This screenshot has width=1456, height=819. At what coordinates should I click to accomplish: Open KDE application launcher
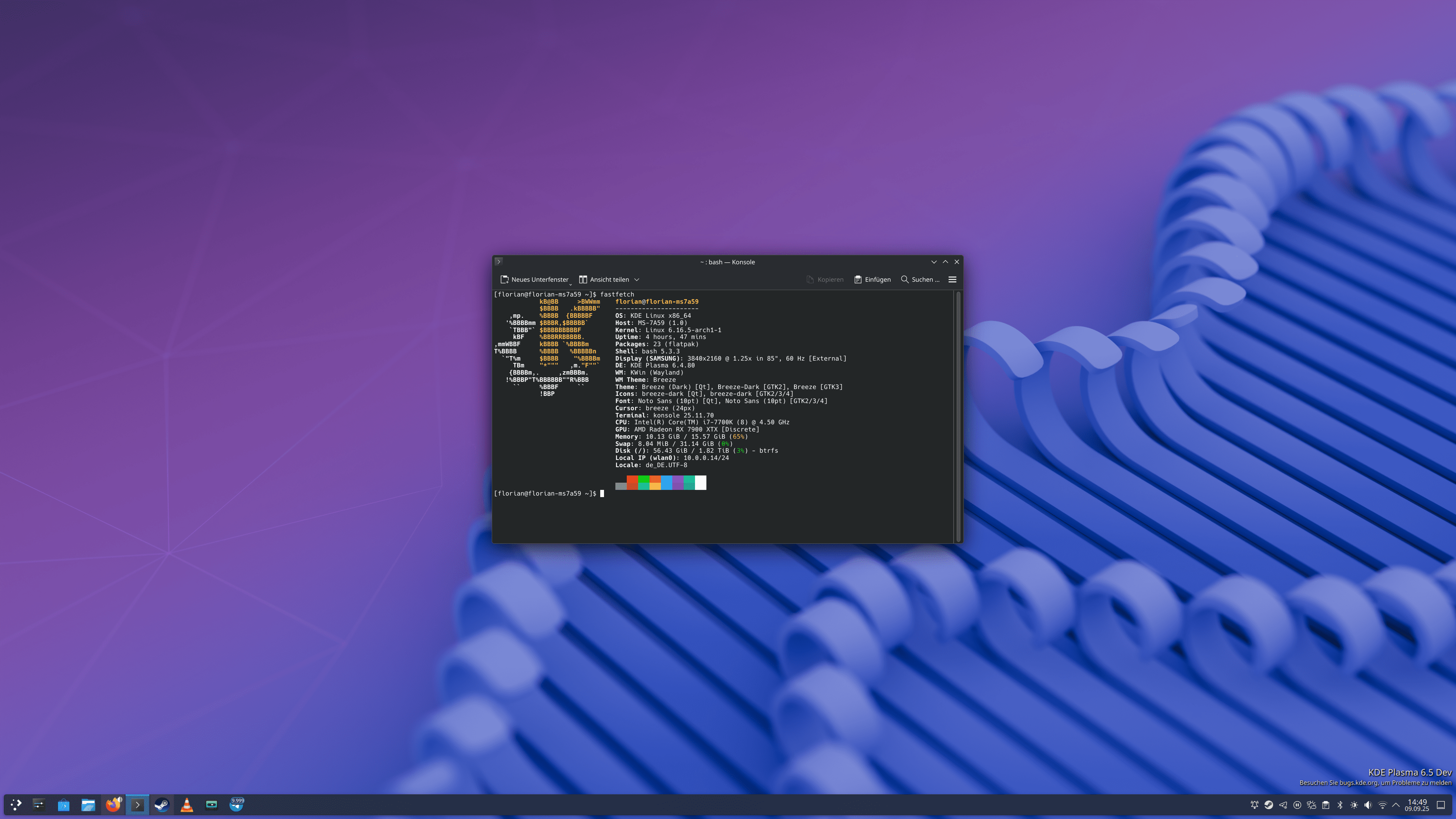[x=16, y=804]
